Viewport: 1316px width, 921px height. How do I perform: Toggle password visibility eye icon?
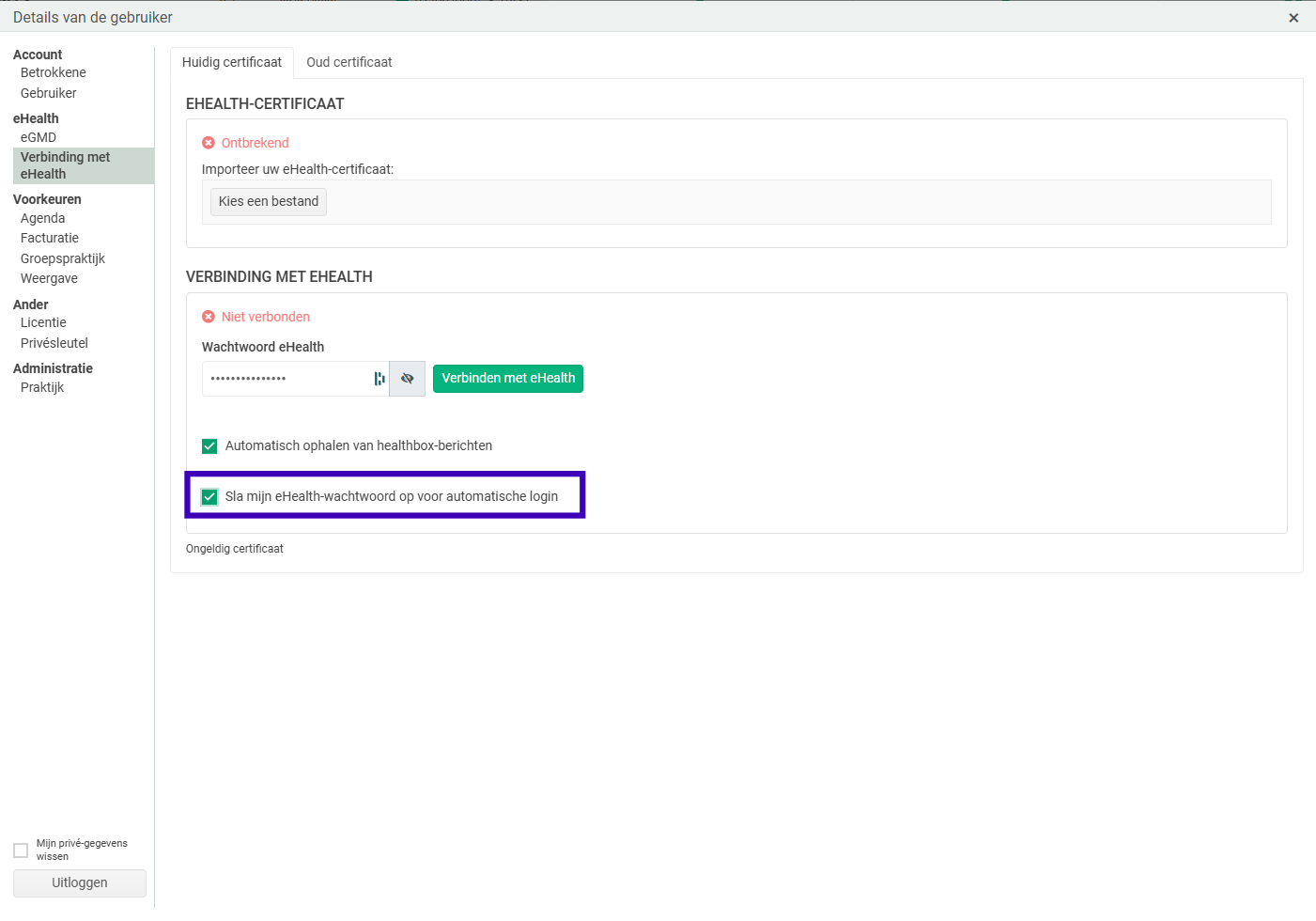(407, 379)
